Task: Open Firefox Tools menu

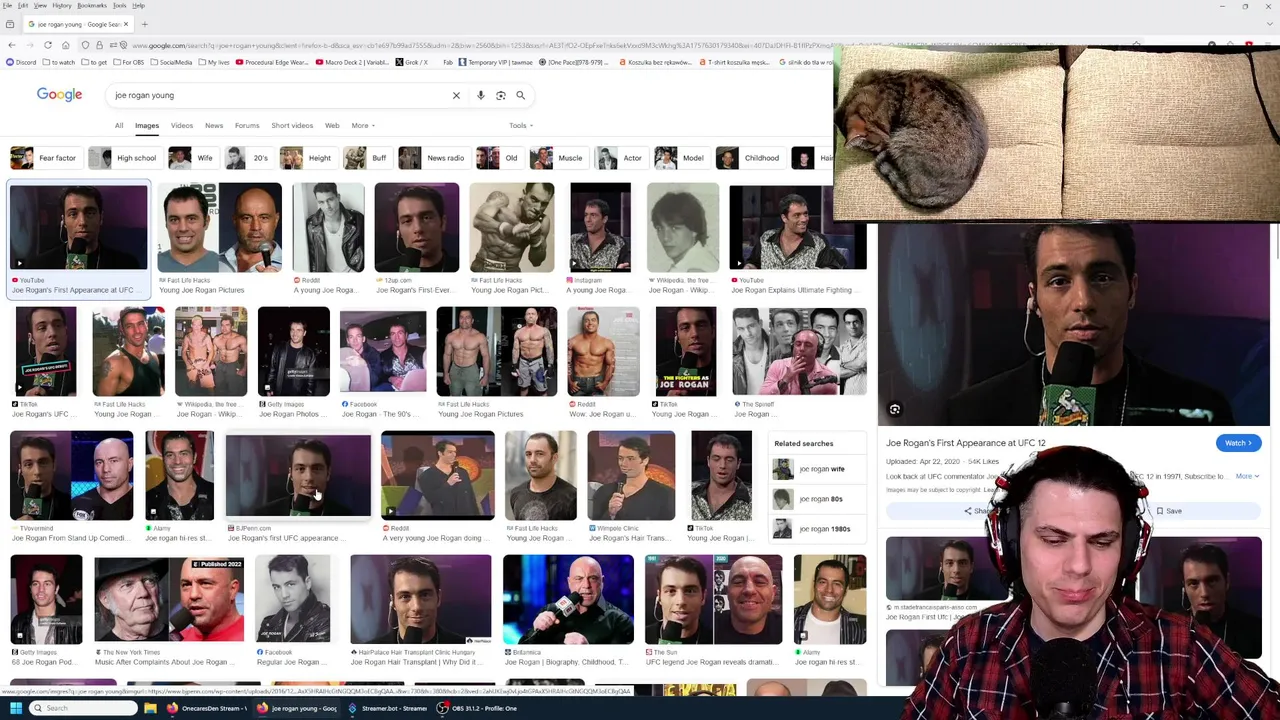Action: 119,5
